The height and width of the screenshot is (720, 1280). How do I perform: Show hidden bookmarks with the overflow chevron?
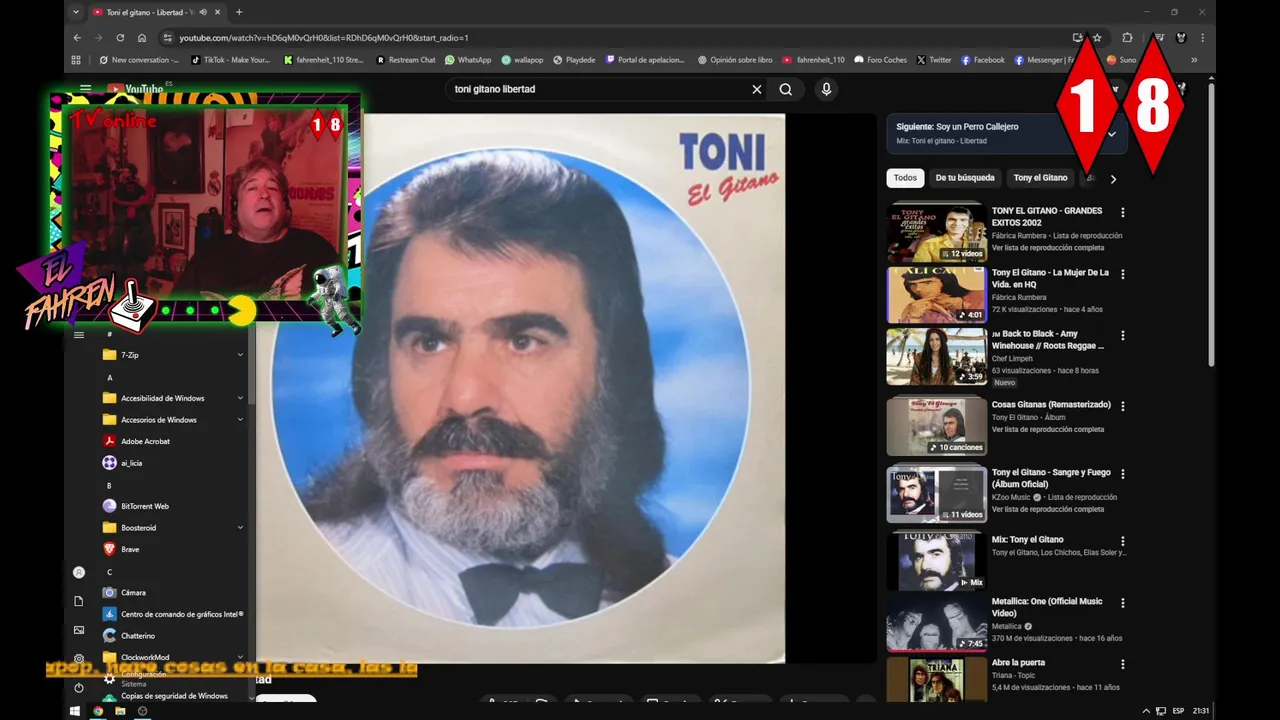(1195, 60)
